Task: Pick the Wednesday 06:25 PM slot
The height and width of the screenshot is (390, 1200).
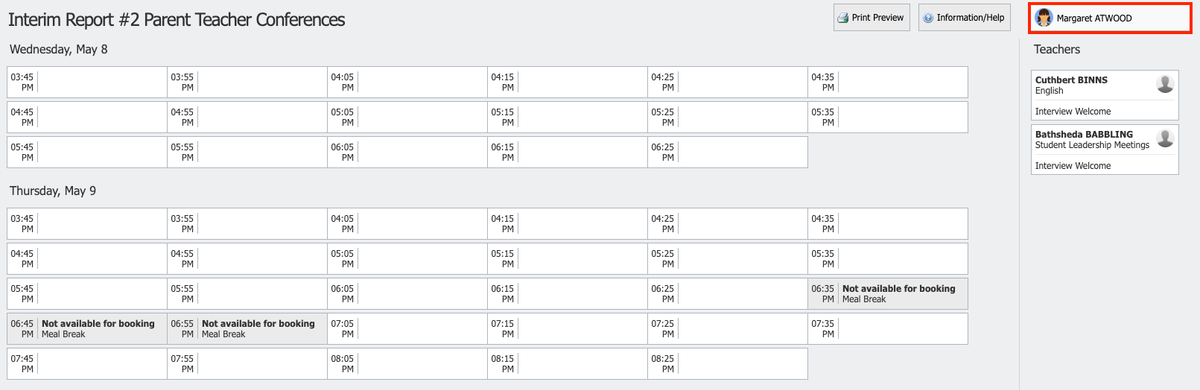Action: pos(727,152)
